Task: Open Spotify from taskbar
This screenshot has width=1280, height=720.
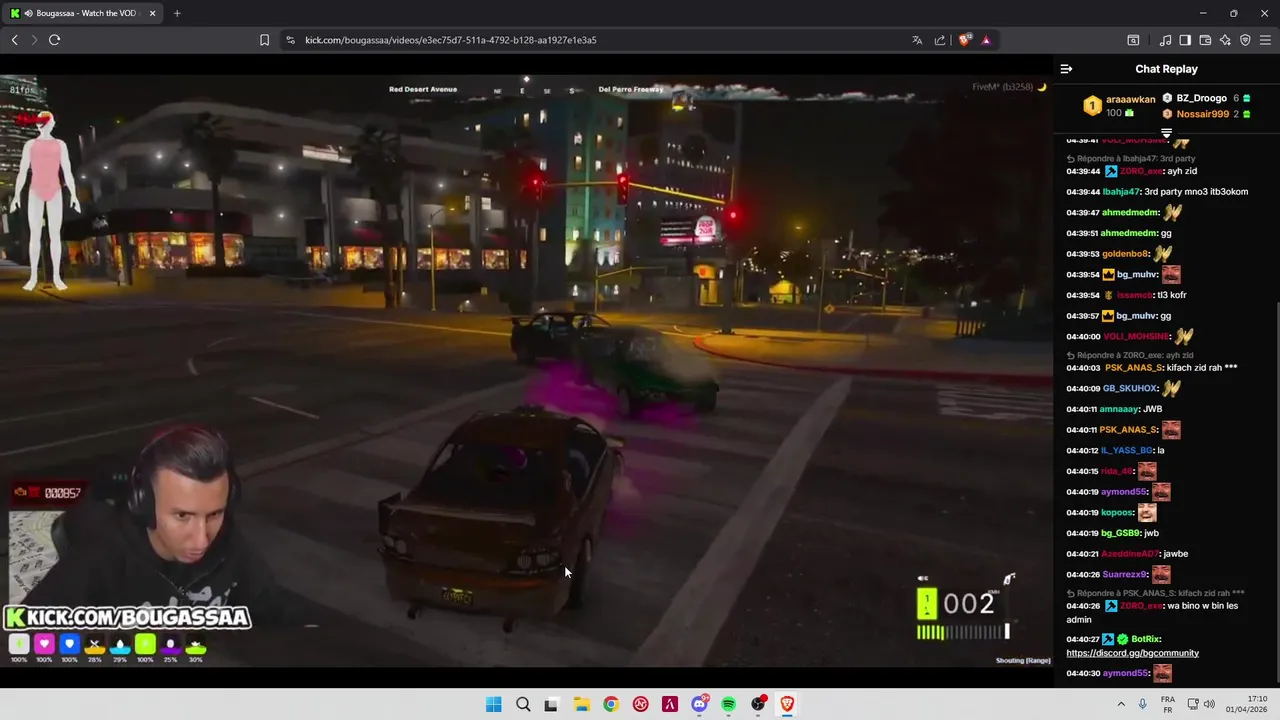Action: 728,704
